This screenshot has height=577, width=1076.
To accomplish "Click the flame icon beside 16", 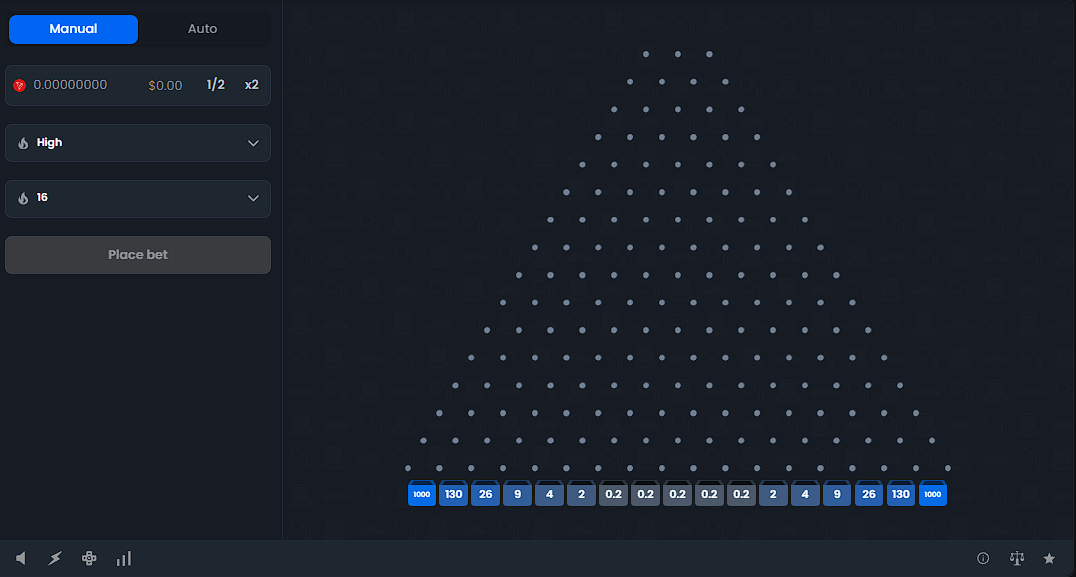I will coord(23,198).
